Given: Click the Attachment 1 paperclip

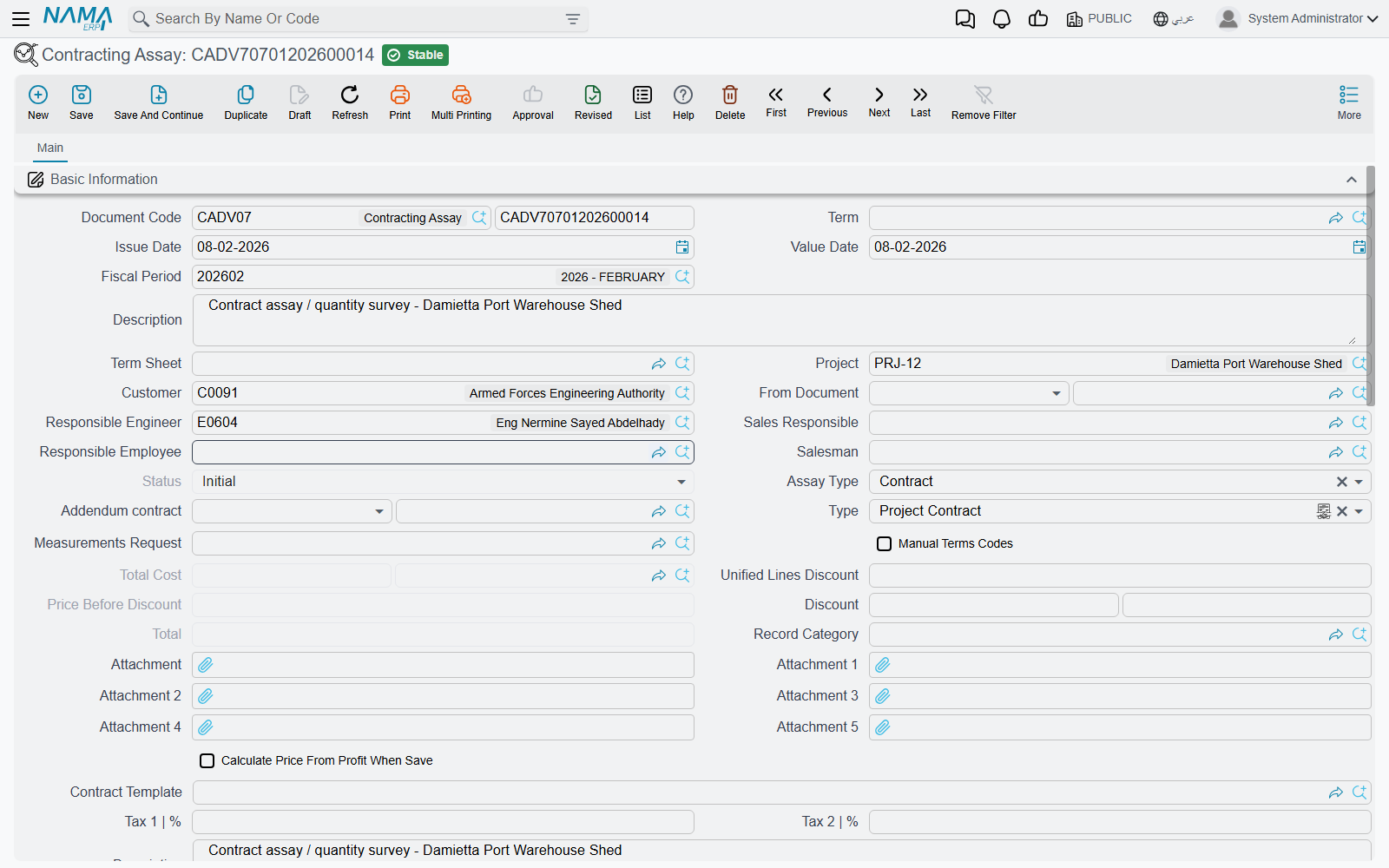Looking at the screenshot, I should [883, 665].
